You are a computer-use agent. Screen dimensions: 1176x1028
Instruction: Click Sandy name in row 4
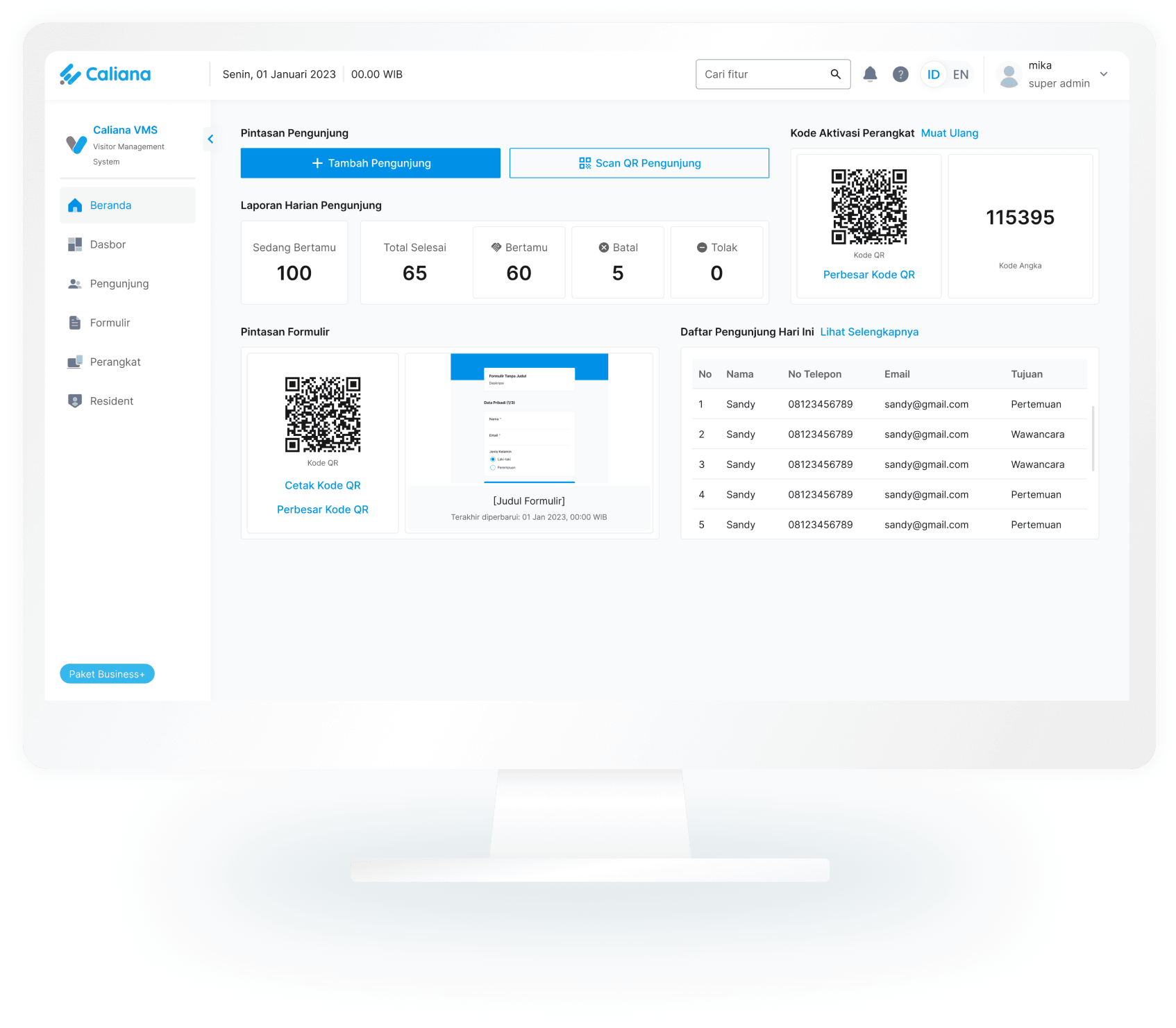coord(741,495)
